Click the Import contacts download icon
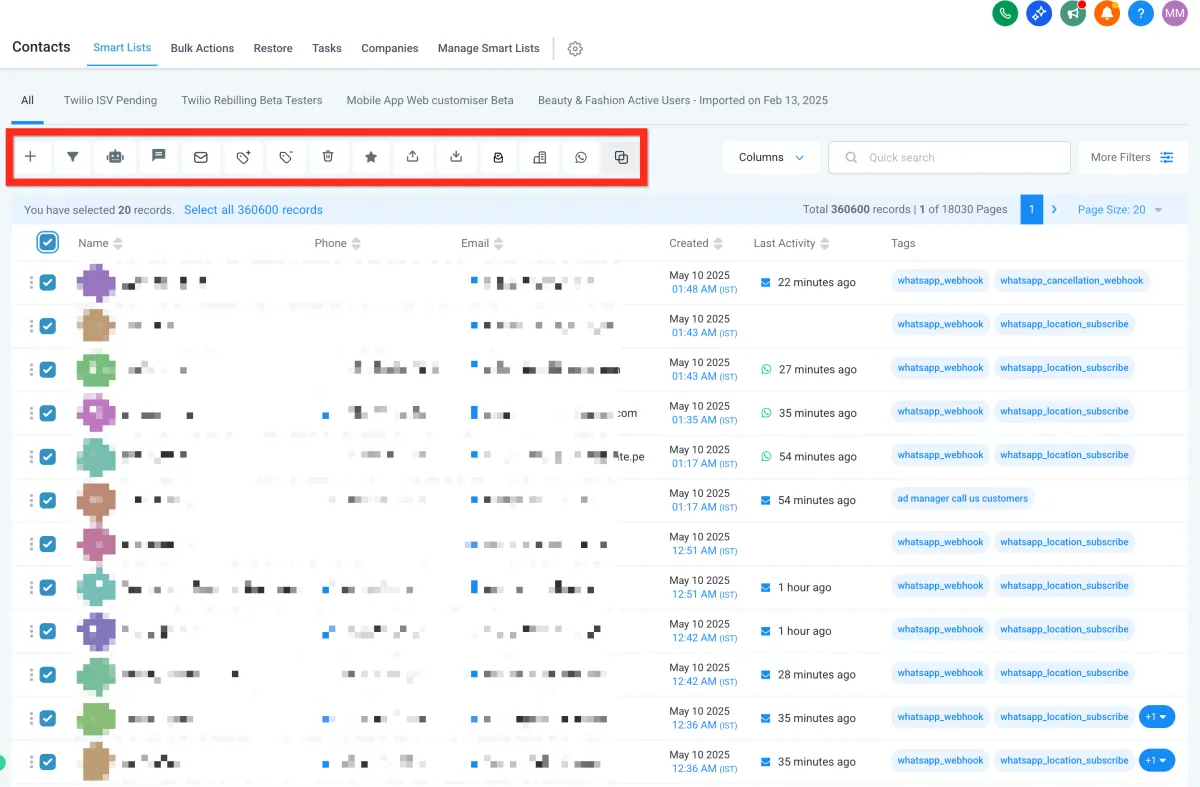Screen dimensions: 1200x787 456,157
